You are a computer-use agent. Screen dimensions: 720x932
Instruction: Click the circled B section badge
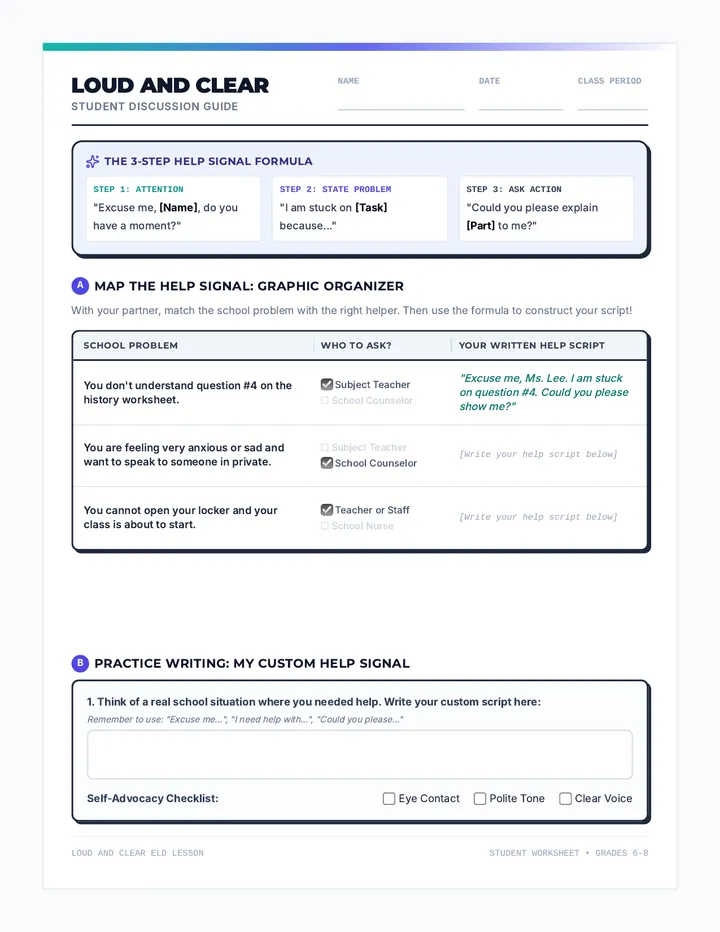[x=80, y=663]
